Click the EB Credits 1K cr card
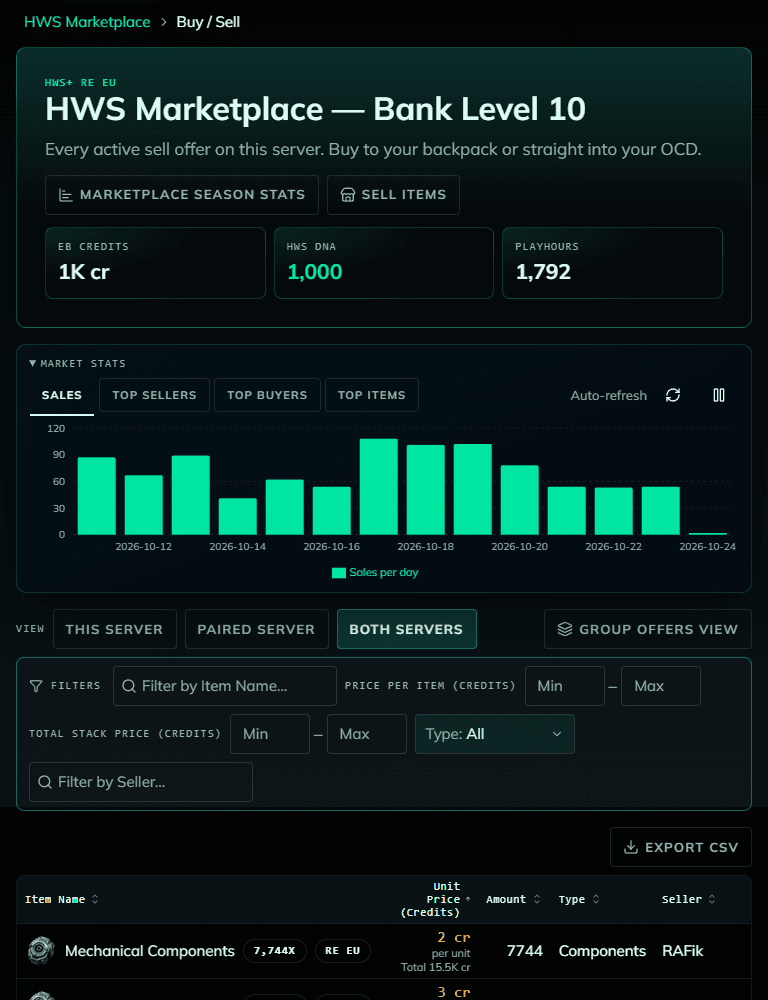This screenshot has height=1000, width=768. pos(155,263)
